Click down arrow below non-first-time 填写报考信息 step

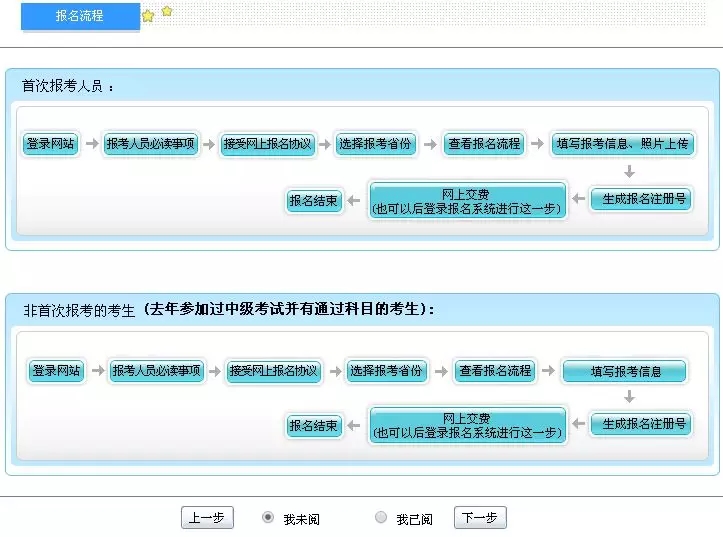point(629,397)
